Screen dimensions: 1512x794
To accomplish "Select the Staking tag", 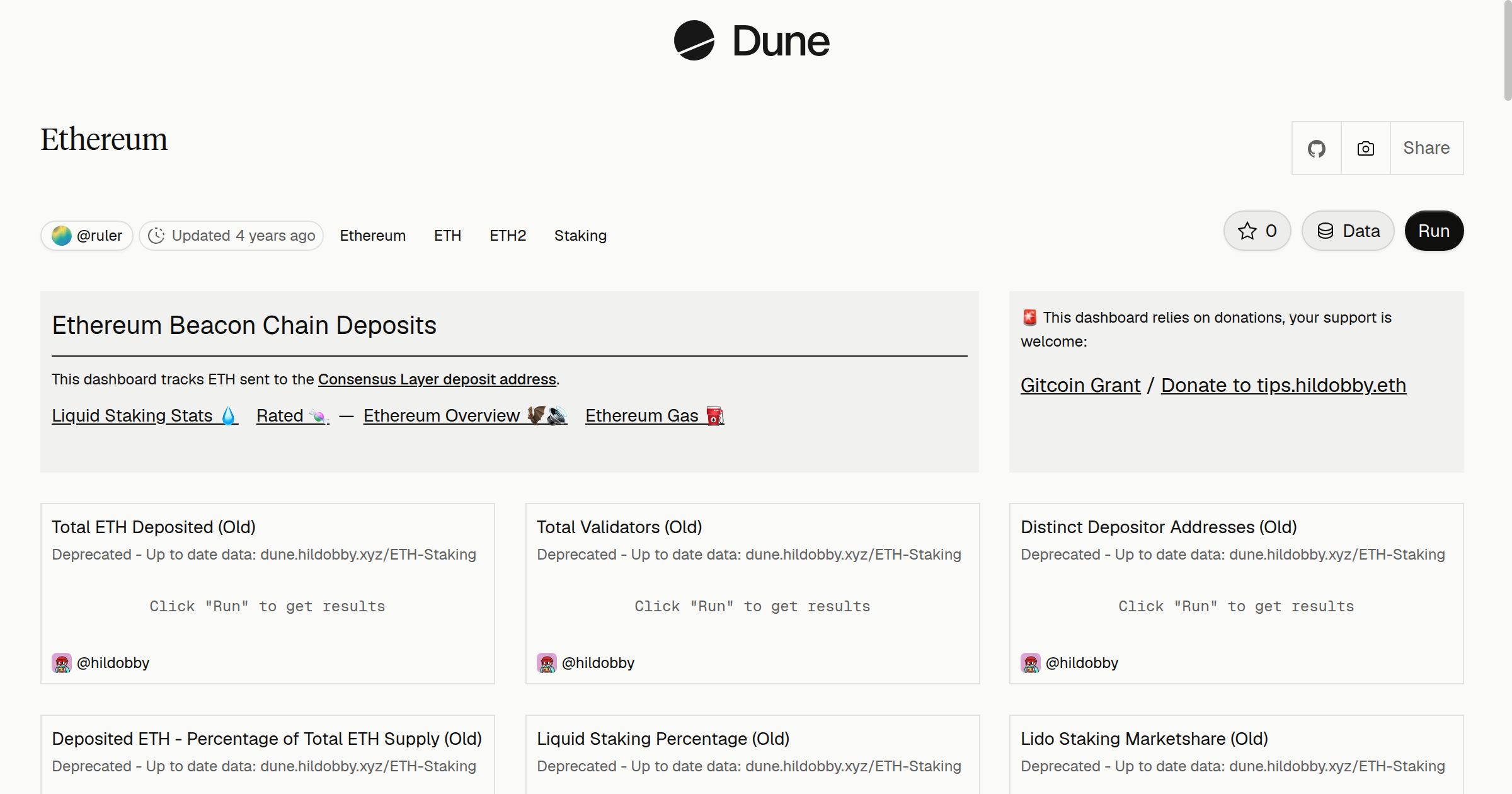I will pyautogui.click(x=580, y=236).
